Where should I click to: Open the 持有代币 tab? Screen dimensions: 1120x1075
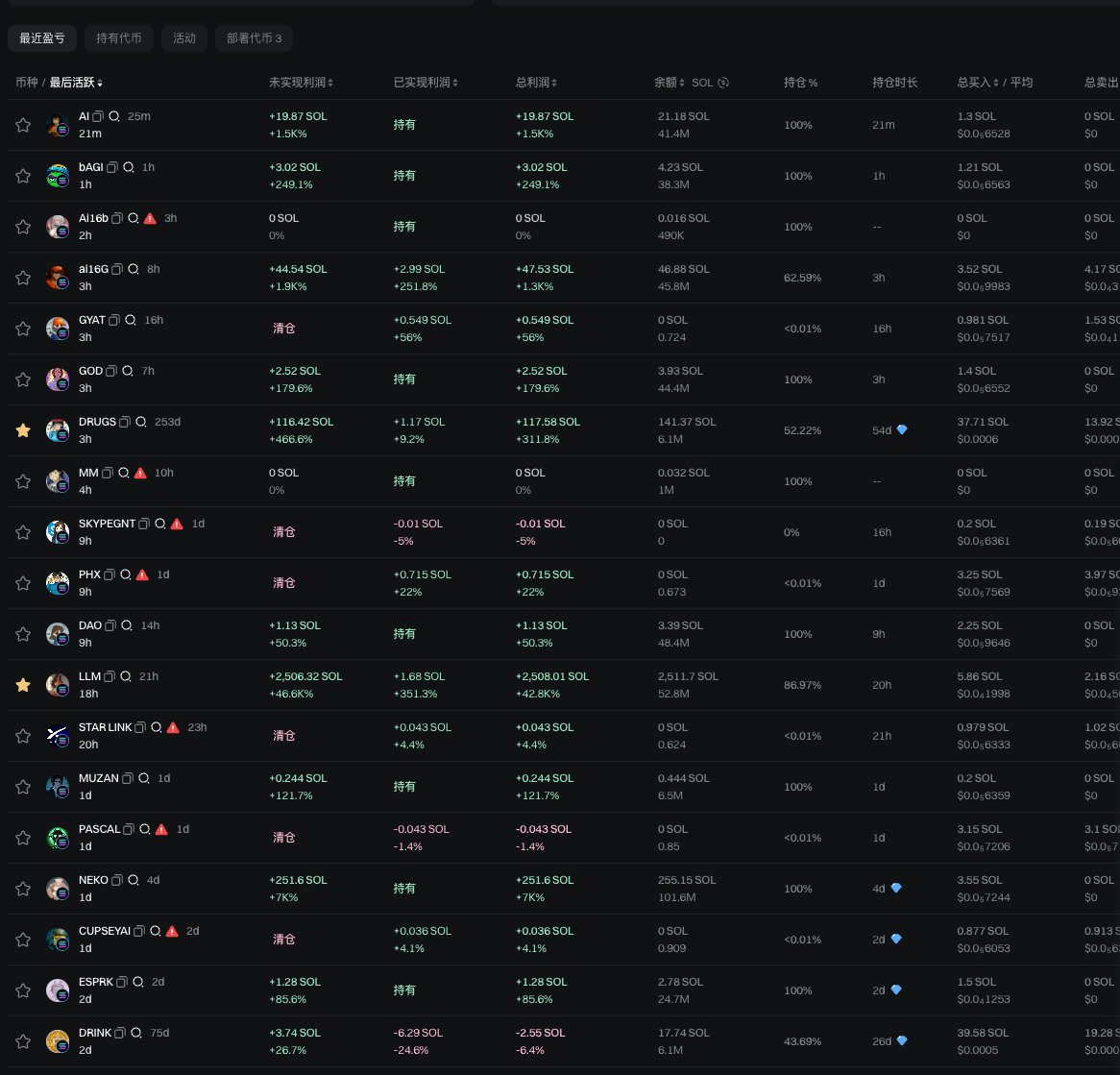tap(118, 38)
